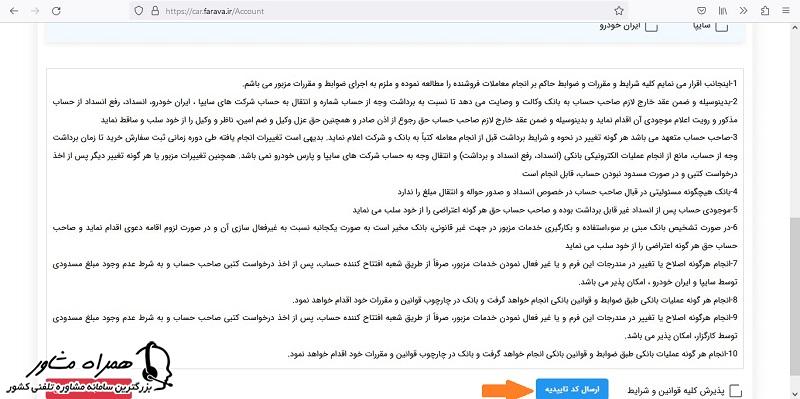Go forward to the next page
This screenshot has width=800, height=399.
[x=35, y=11]
